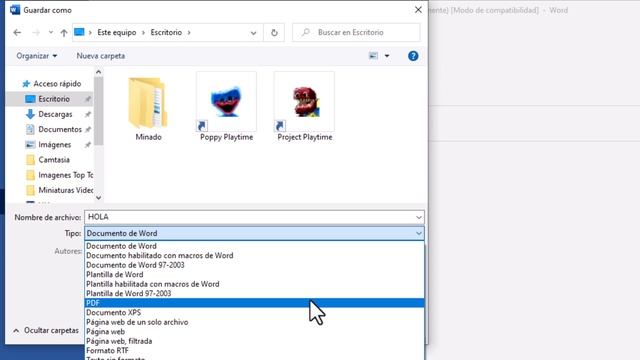
Task: Select the Project Playtime shortcut
Action: coord(304,107)
